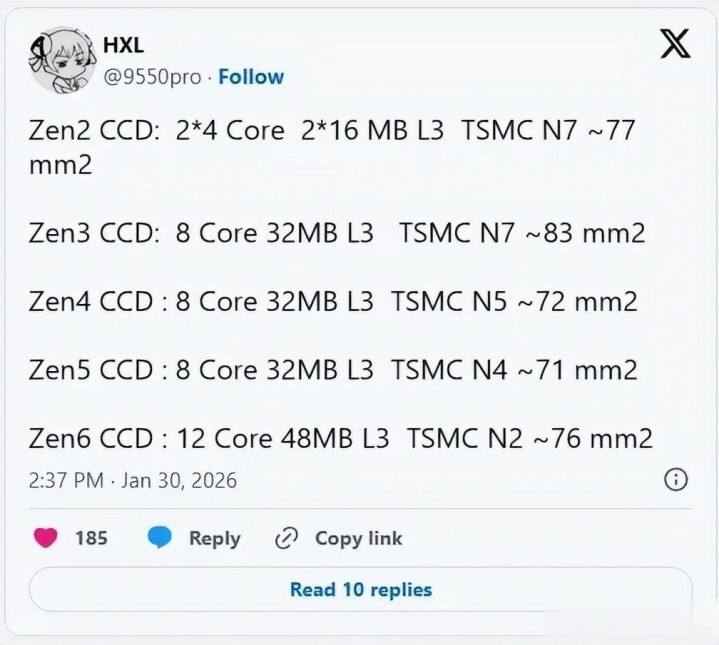Screen dimensions: 719x645
Task: Click the Zen5 CCD TSMC N4 line
Action: click(333, 370)
